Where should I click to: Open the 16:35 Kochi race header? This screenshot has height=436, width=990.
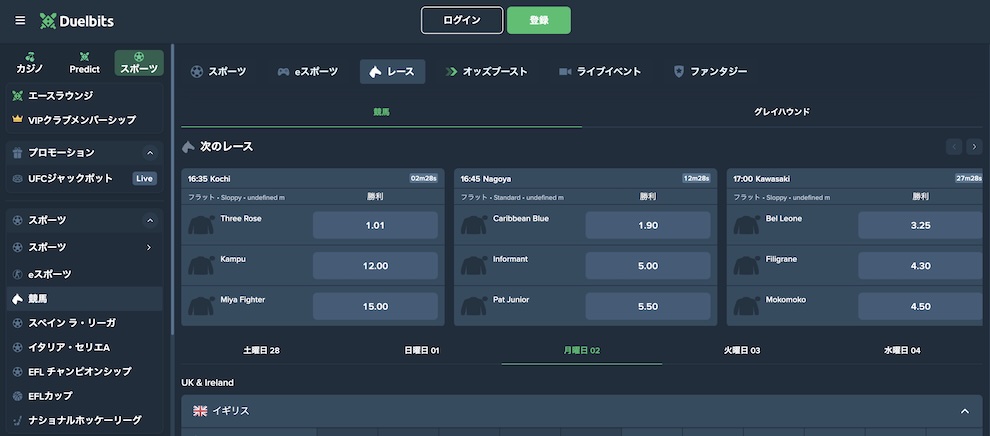point(313,179)
